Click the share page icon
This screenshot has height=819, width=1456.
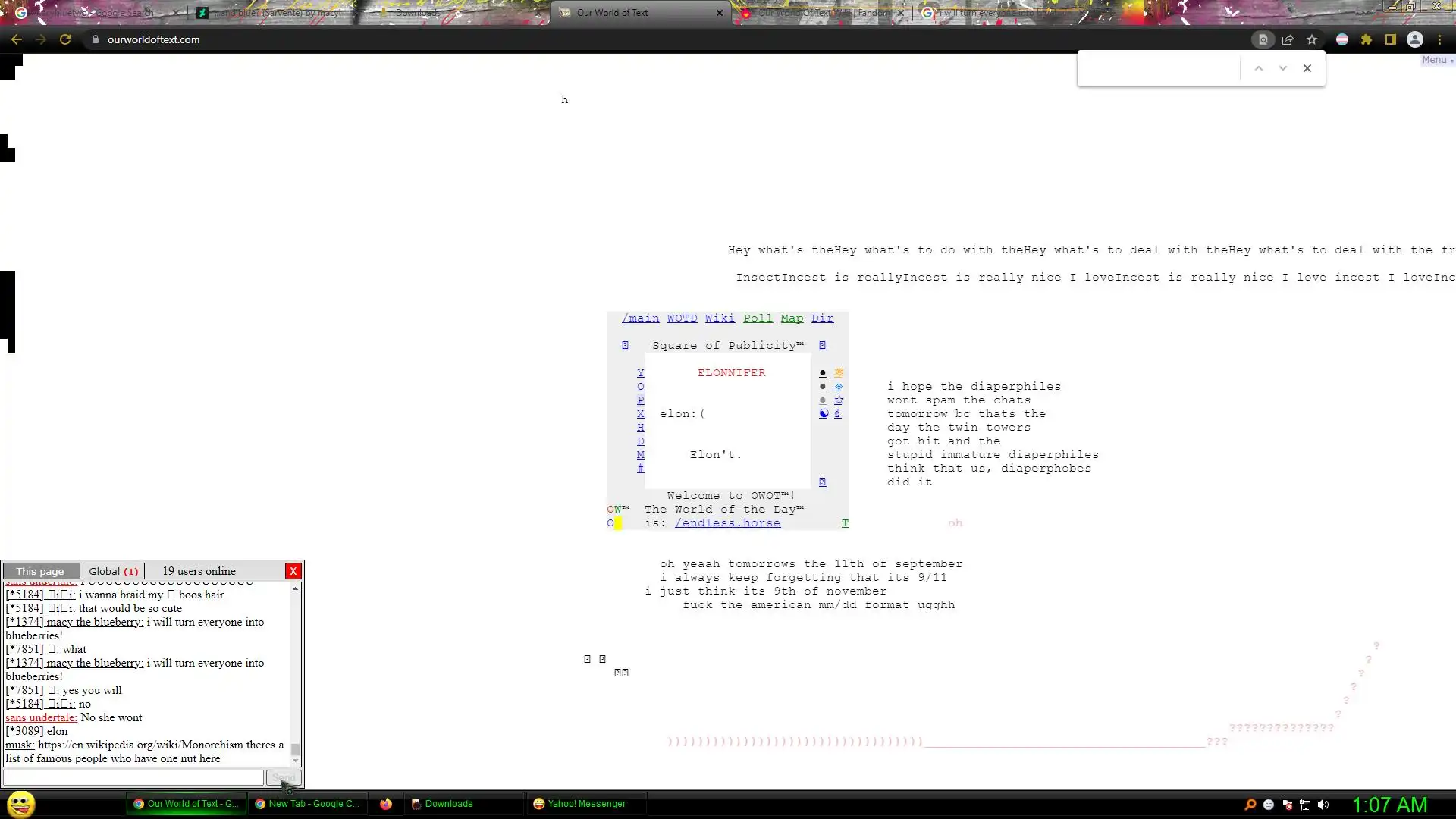[1288, 39]
